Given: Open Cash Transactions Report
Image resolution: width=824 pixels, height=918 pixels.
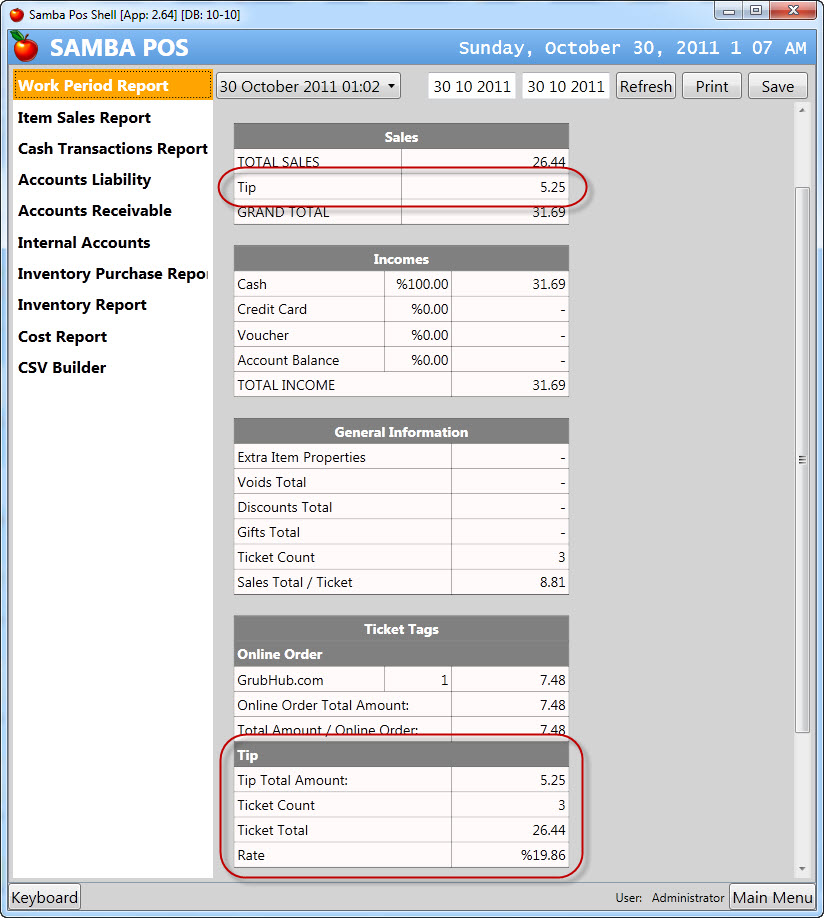Looking at the screenshot, I should (112, 149).
